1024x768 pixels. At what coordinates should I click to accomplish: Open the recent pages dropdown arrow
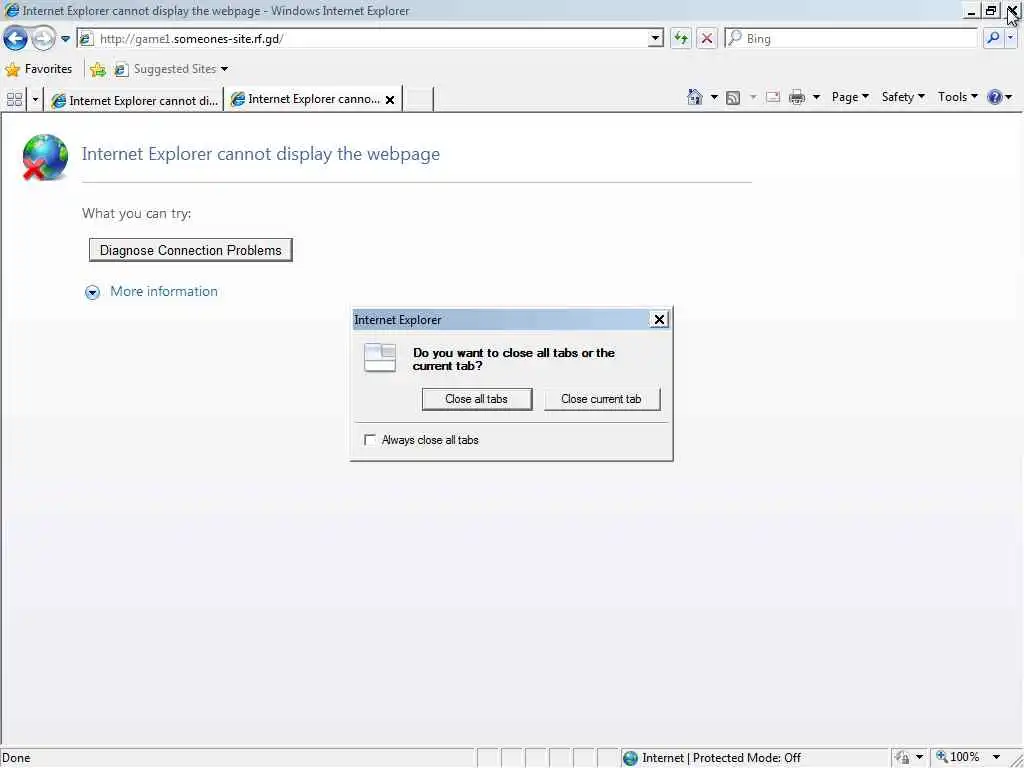[65, 39]
